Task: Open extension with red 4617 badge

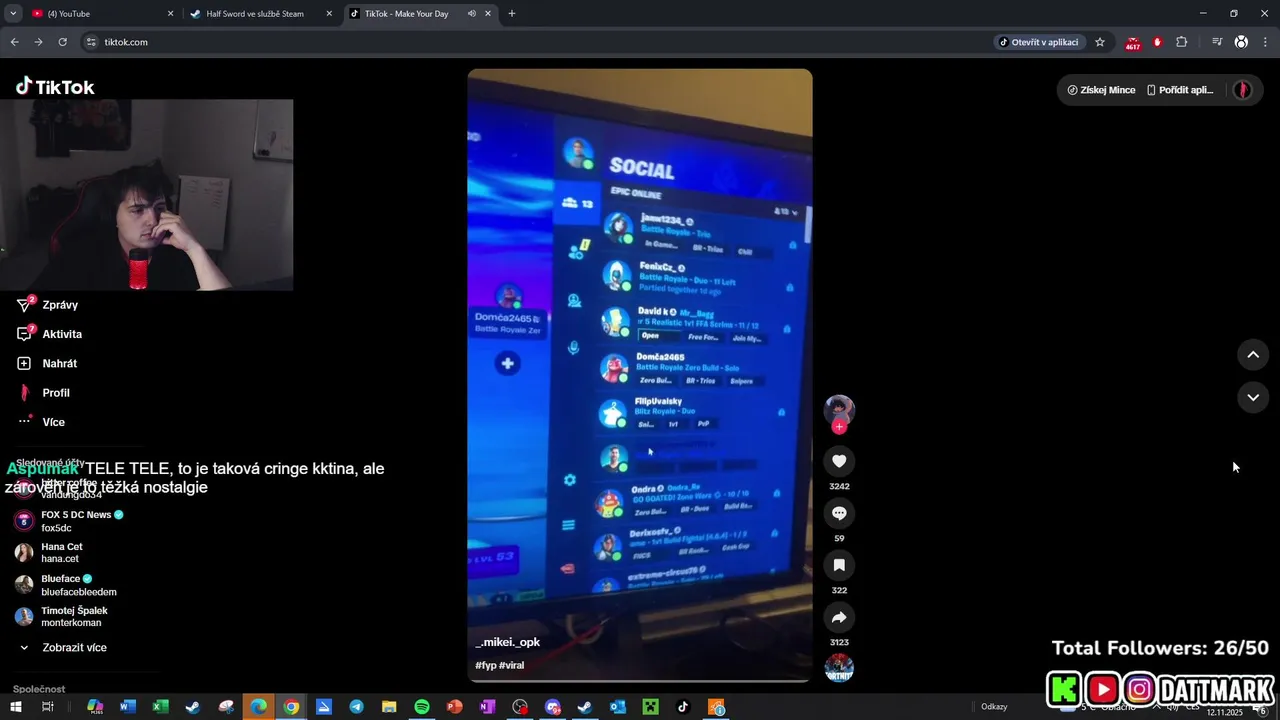Action: (1133, 43)
